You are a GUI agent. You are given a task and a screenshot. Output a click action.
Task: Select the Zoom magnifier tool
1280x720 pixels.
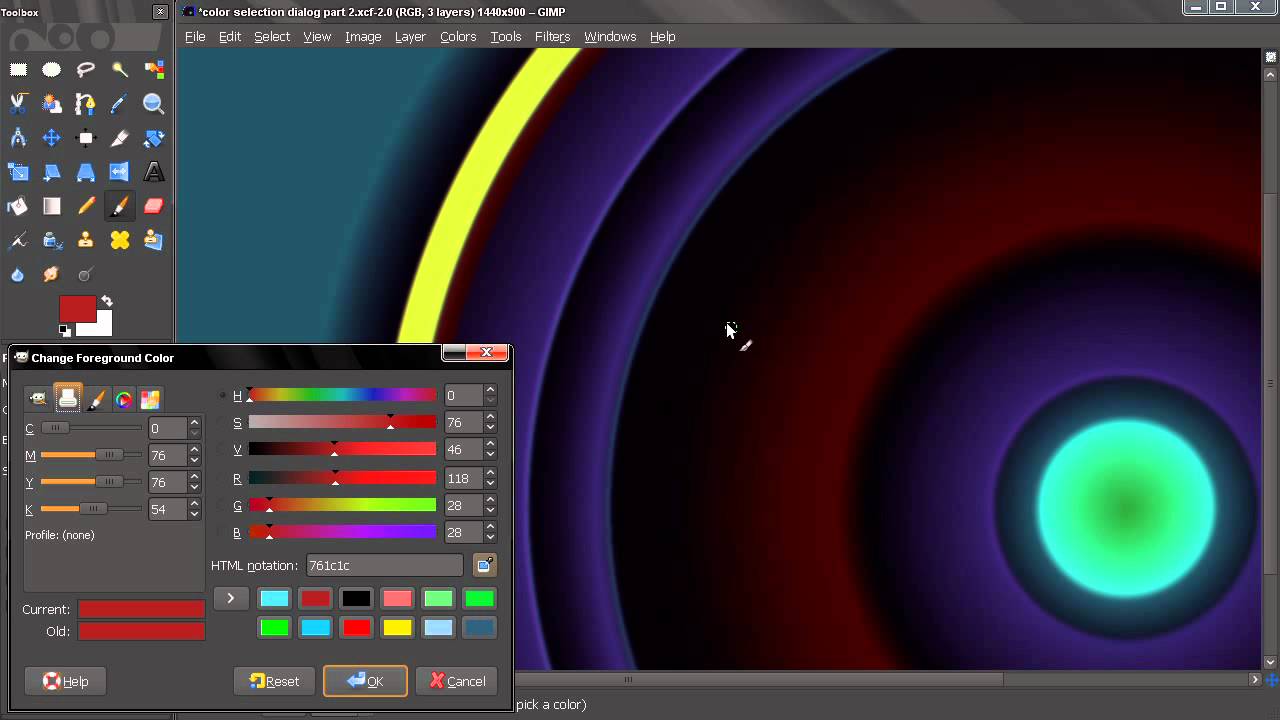coord(153,103)
